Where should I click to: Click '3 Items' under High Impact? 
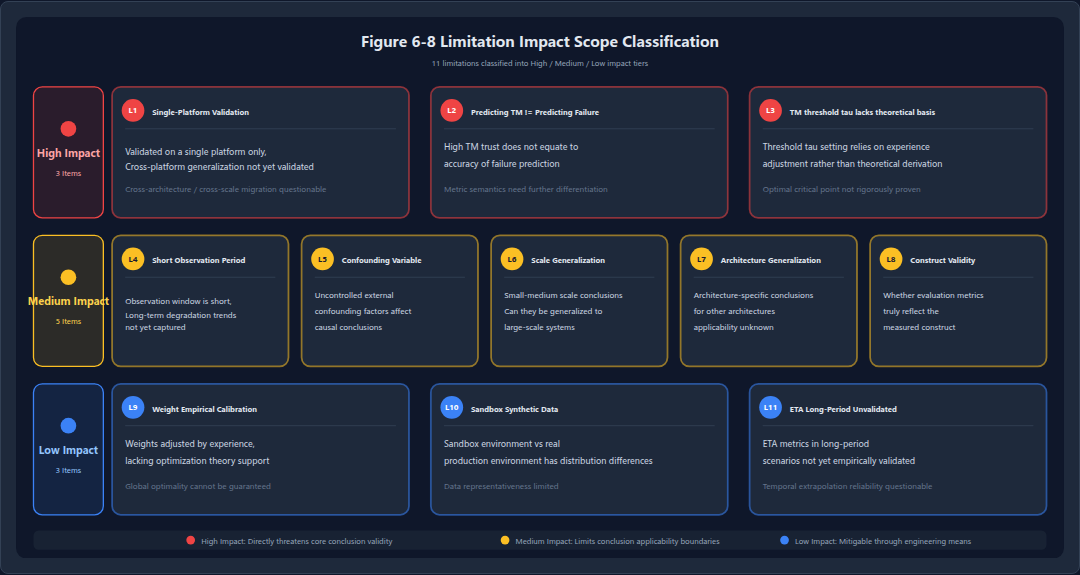(x=68, y=174)
